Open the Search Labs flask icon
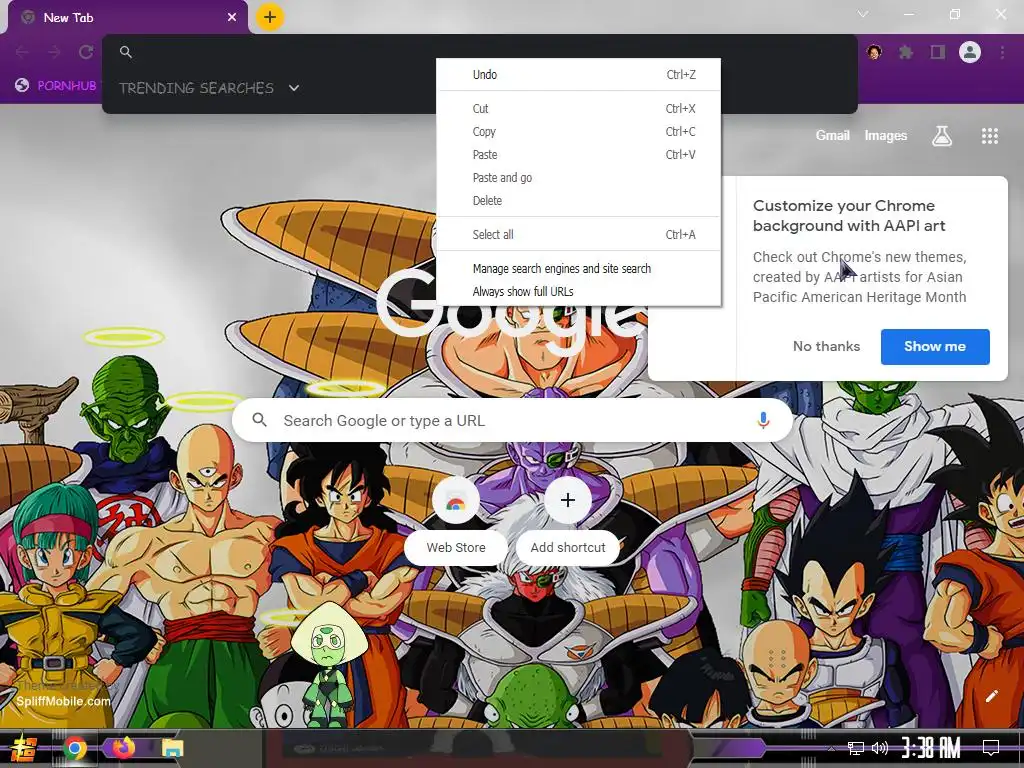 pos(942,136)
